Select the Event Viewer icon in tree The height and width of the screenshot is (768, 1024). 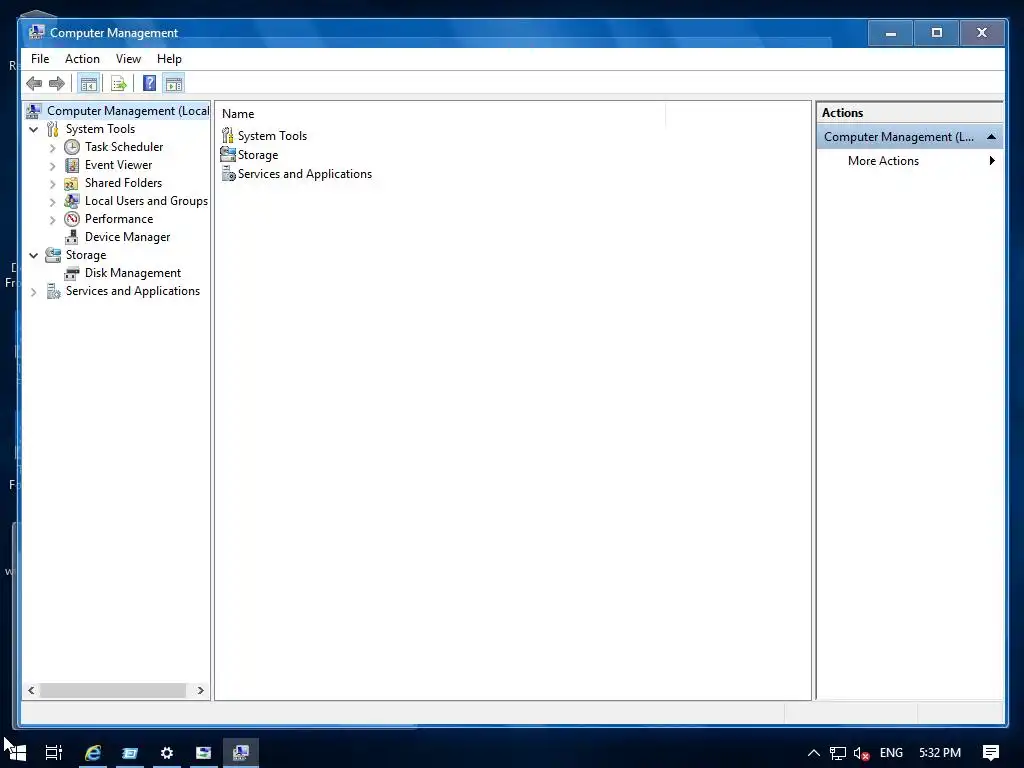tap(72, 165)
